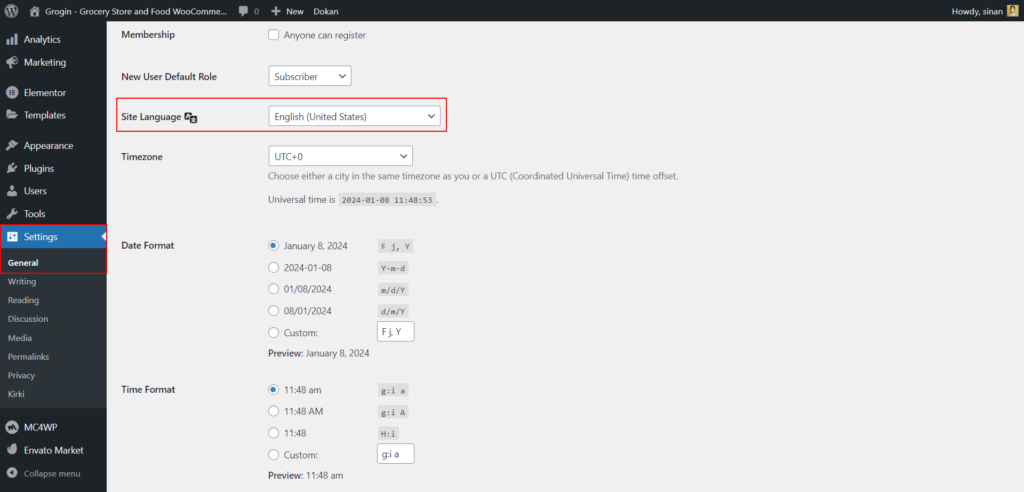
Task: Open the Timezone UTC+0 dropdown
Action: coord(340,156)
